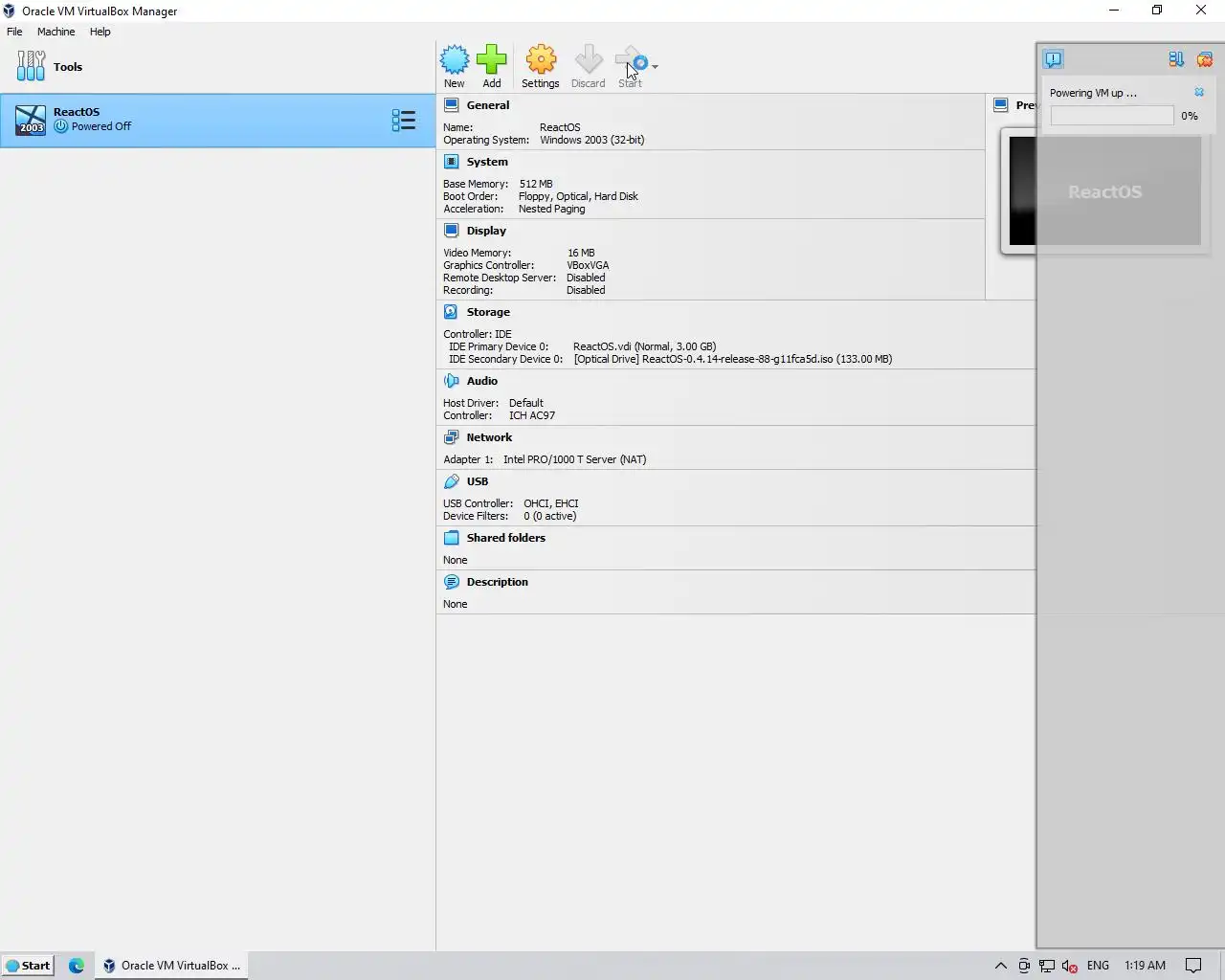
Task: Open the Windows action center icon
Action: (1193, 966)
